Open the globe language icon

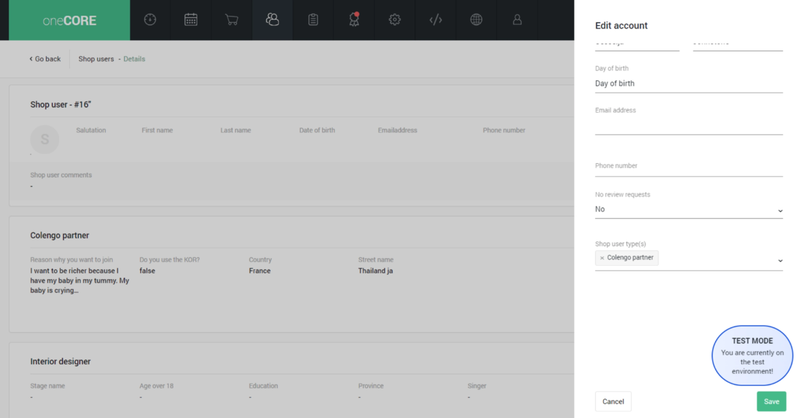(x=476, y=20)
